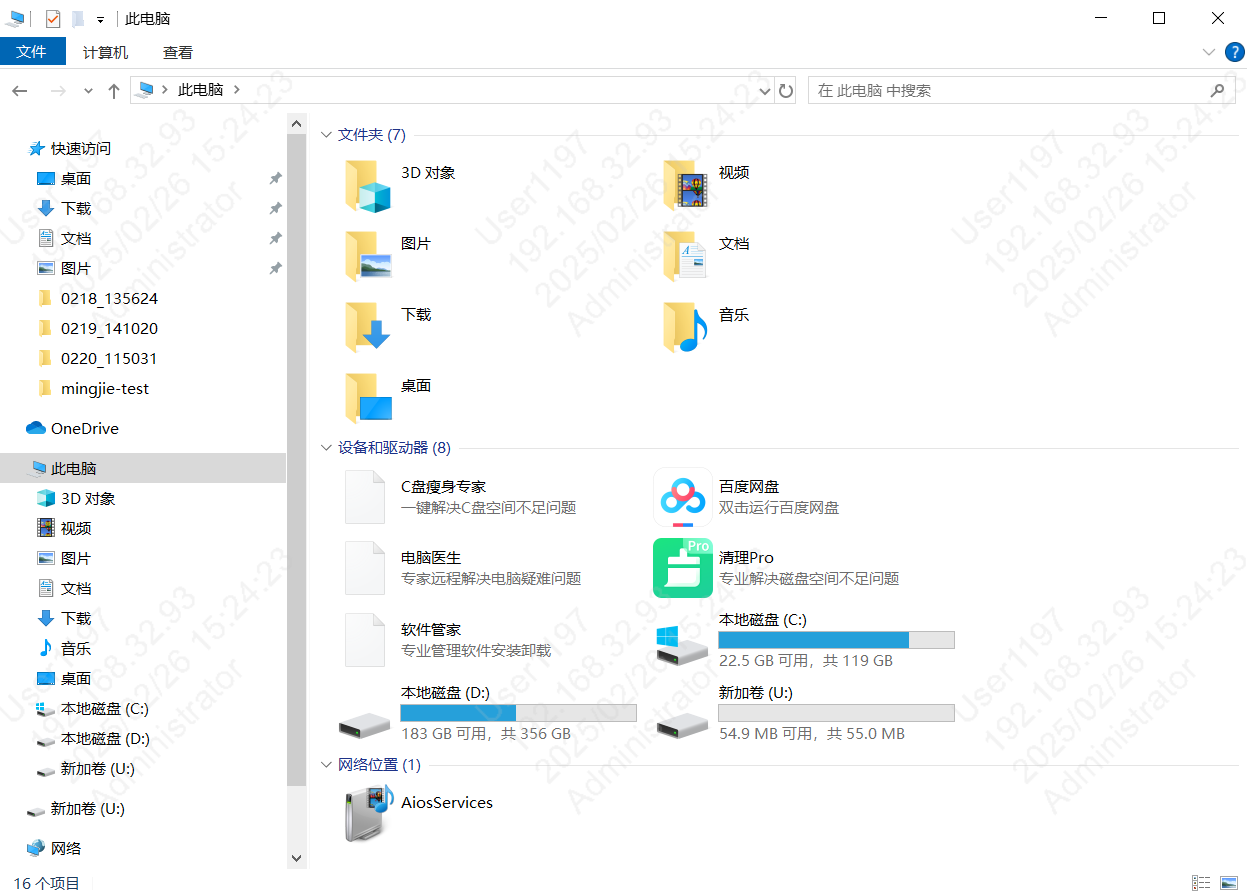Expand the ribbon with the chevron

tap(1208, 52)
